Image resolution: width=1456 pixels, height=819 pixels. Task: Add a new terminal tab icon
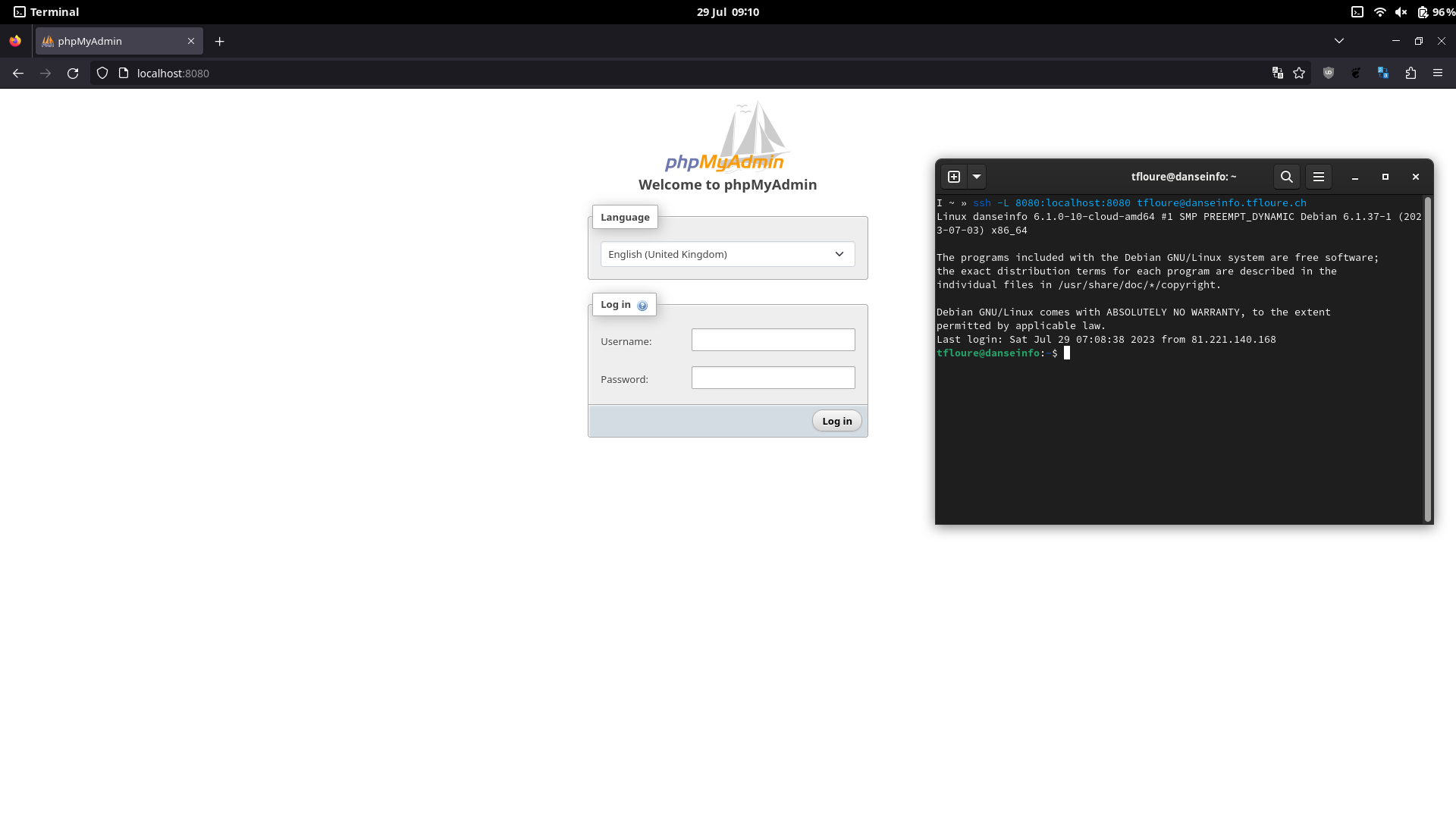click(x=954, y=177)
